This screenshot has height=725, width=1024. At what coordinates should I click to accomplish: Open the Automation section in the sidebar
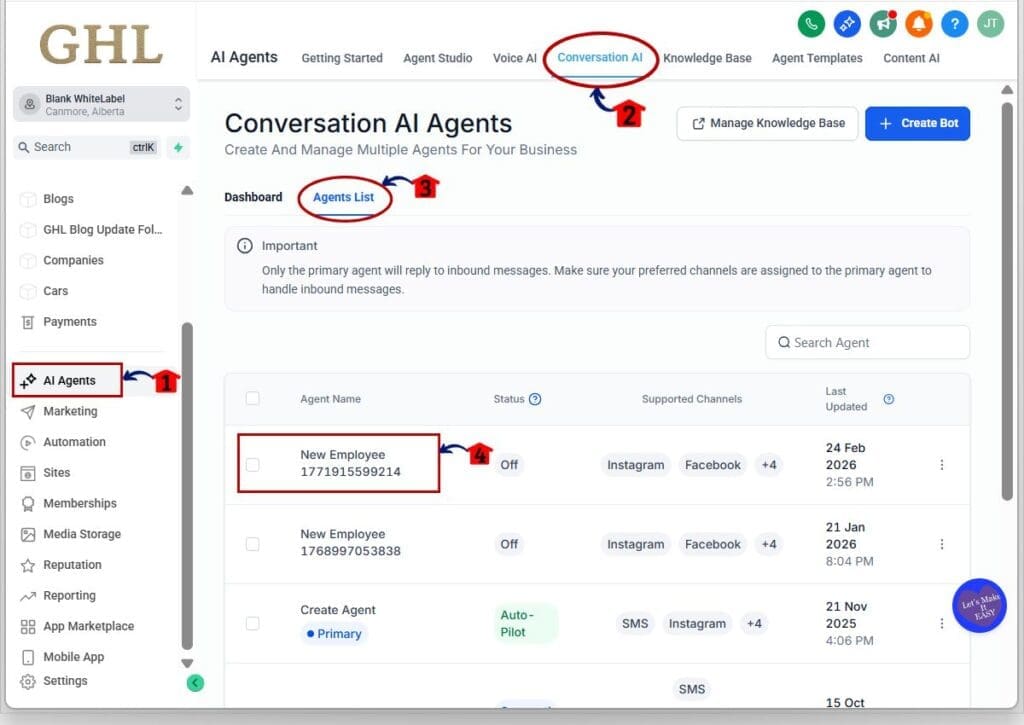click(x=78, y=442)
